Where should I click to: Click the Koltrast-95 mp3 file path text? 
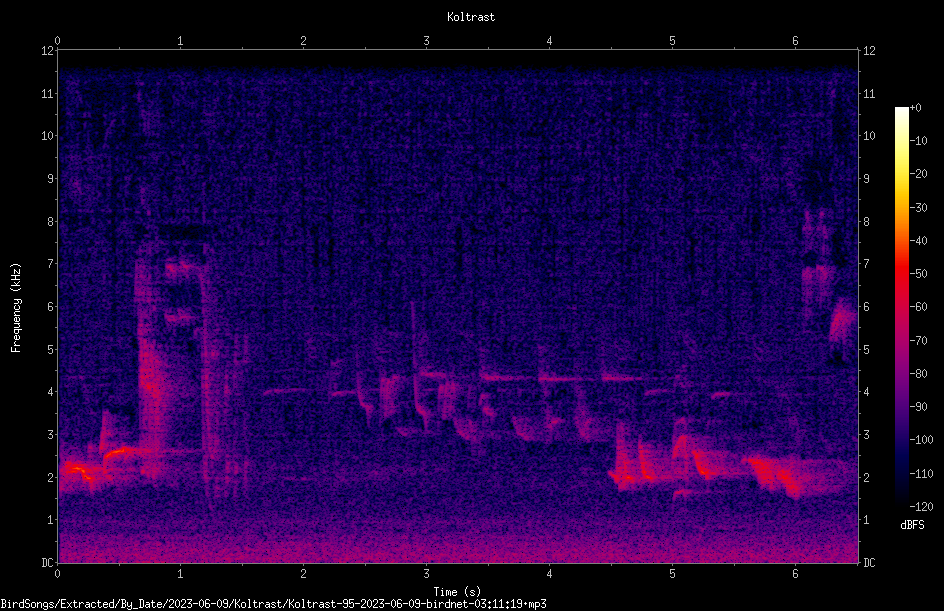point(273,604)
